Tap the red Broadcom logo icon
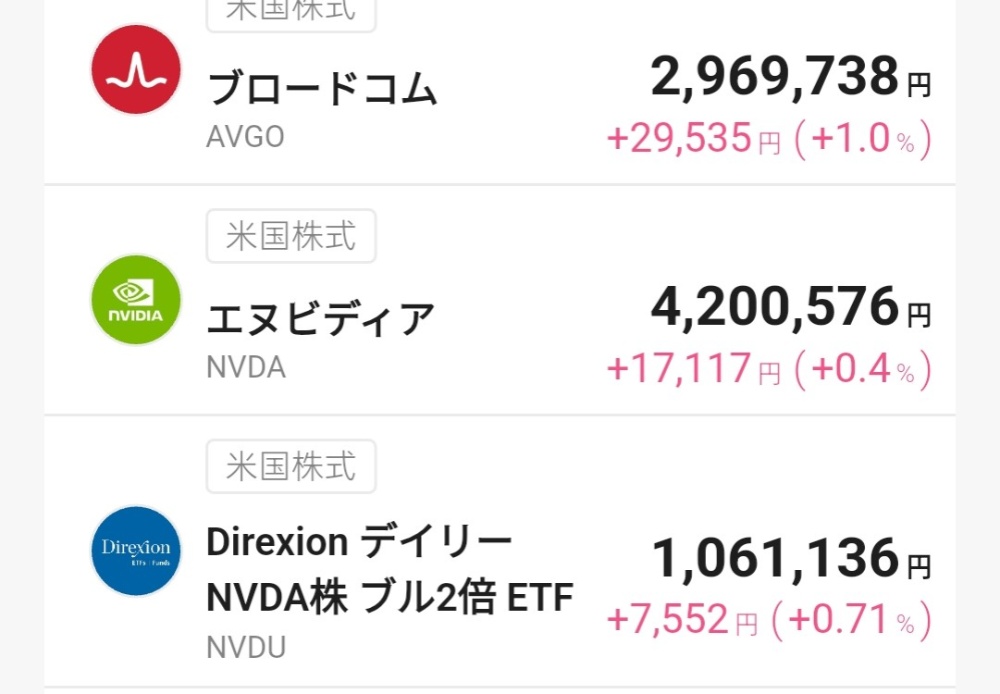Image resolution: width=1000 pixels, height=694 pixels. click(136, 70)
